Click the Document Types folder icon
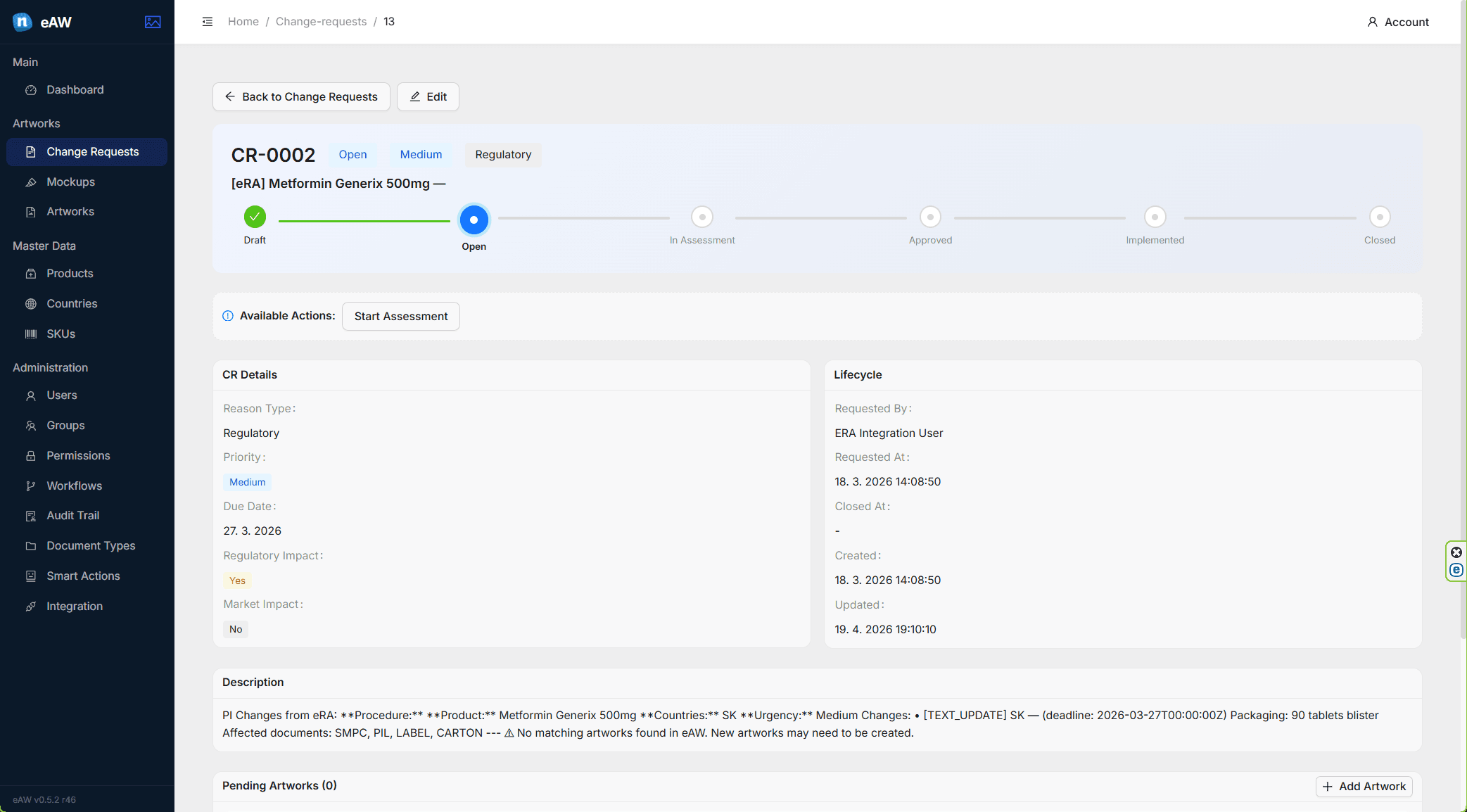 [x=31, y=546]
